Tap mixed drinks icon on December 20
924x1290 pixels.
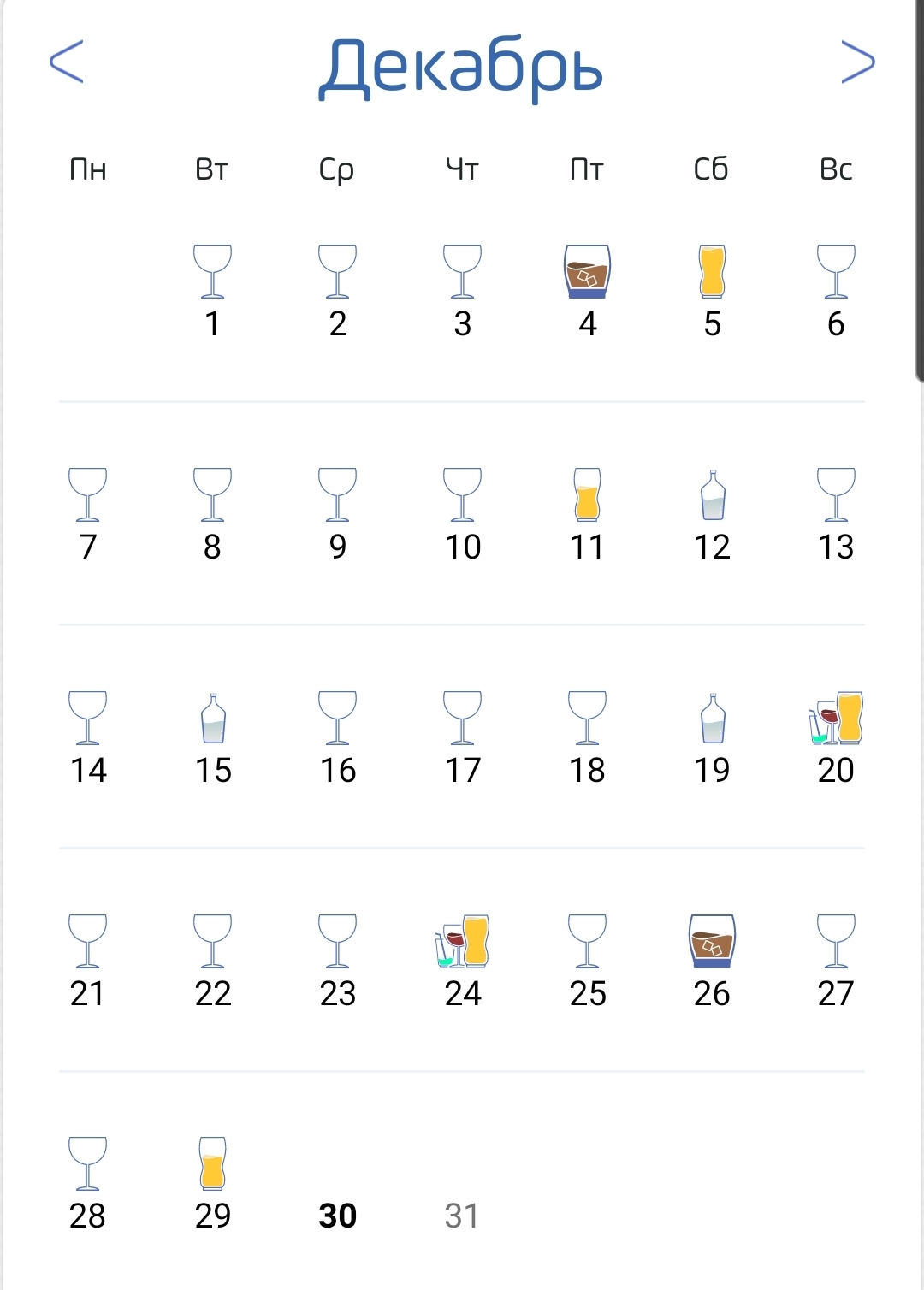click(x=836, y=719)
